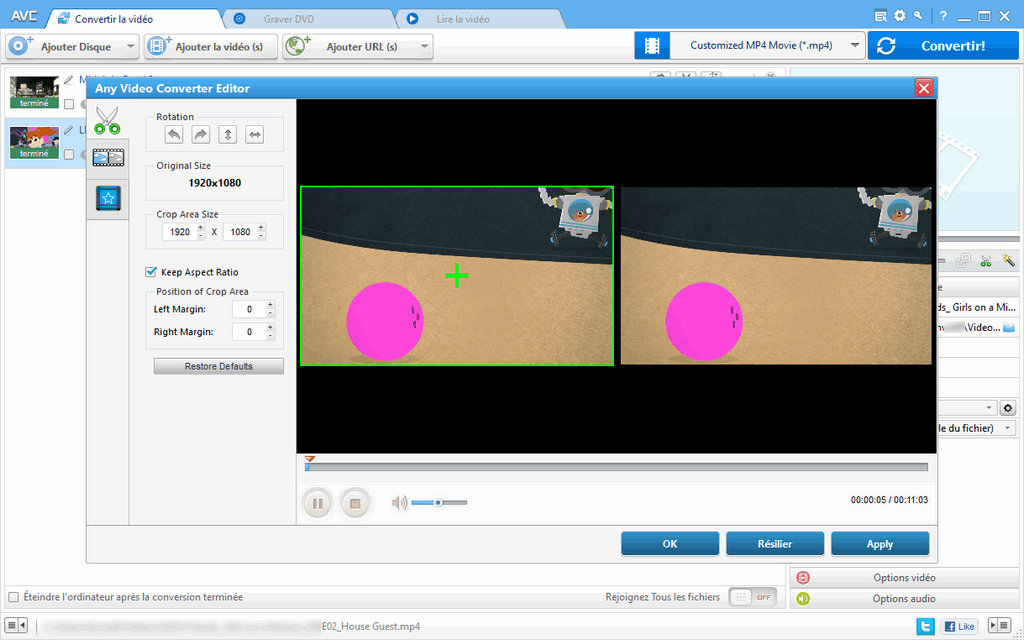Screen dimensions: 1024x640
Task: Open the watermark star tab in editor
Action: [x=108, y=198]
